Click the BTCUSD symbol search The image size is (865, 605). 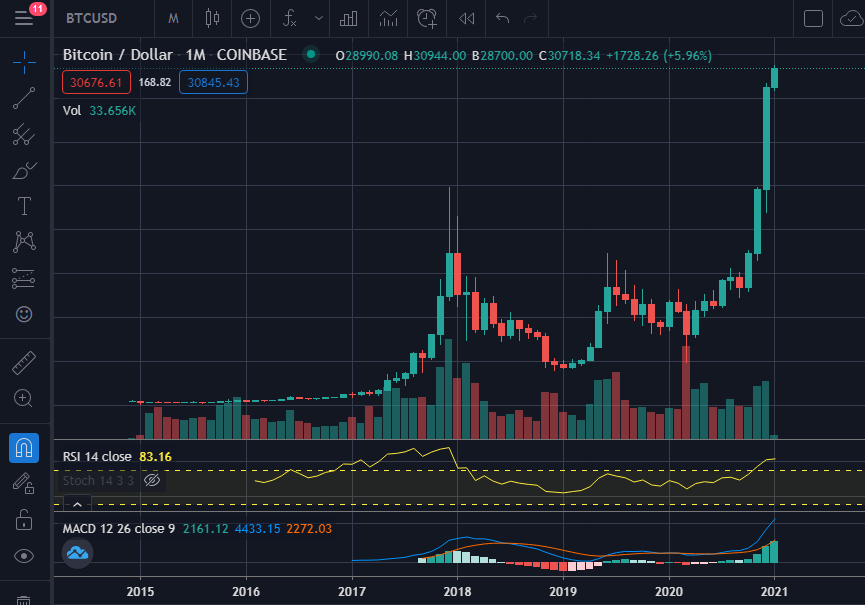pos(92,18)
